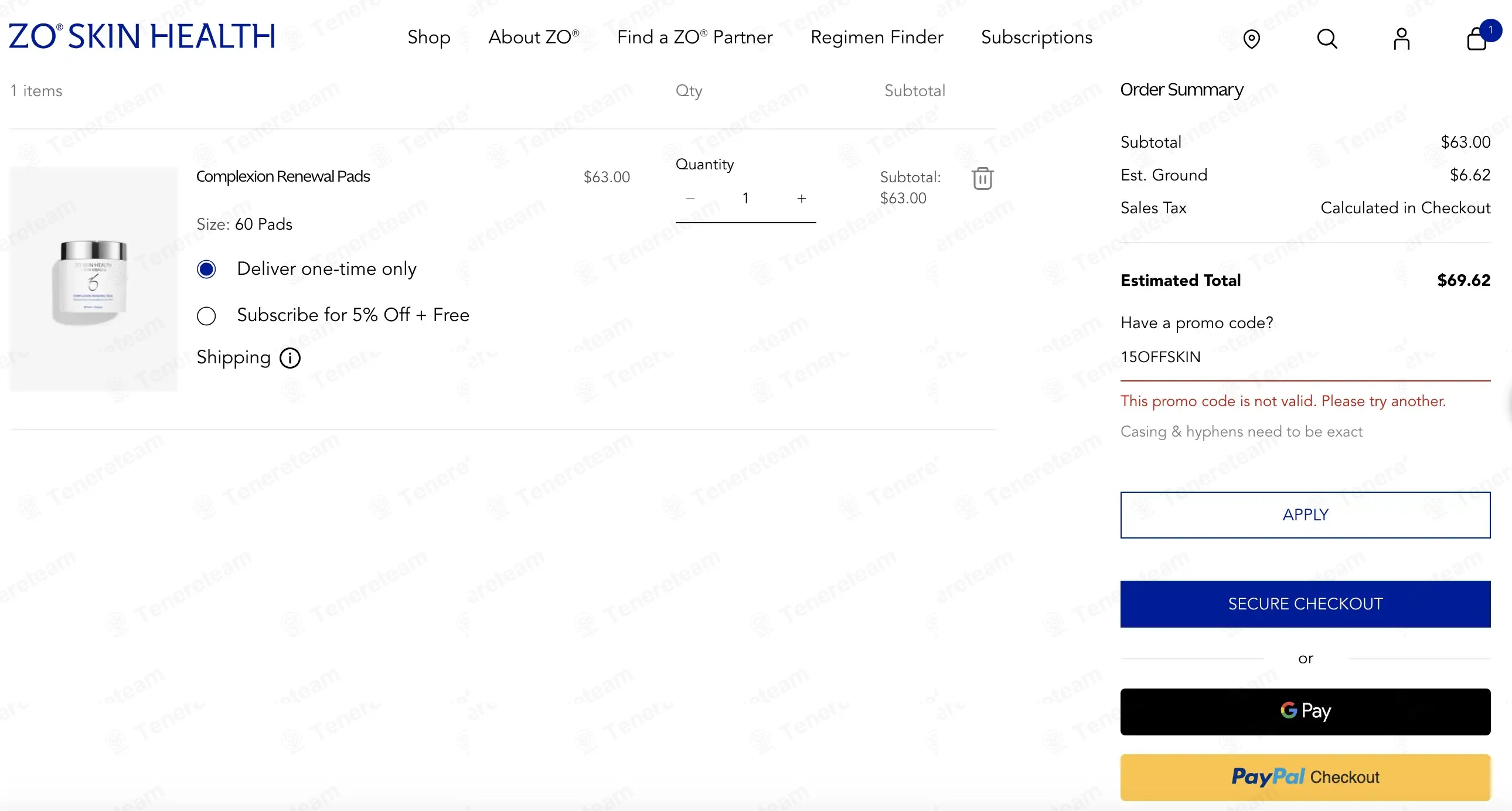
Task: Click the promo code input field
Action: (1305, 357)
